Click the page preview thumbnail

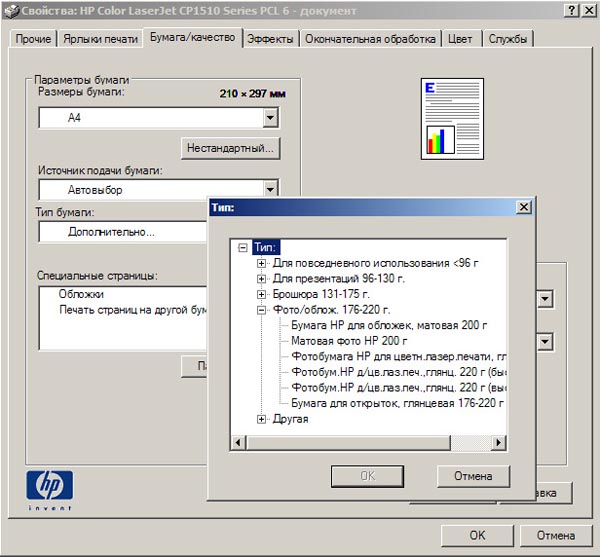click(x=452, y=119)
